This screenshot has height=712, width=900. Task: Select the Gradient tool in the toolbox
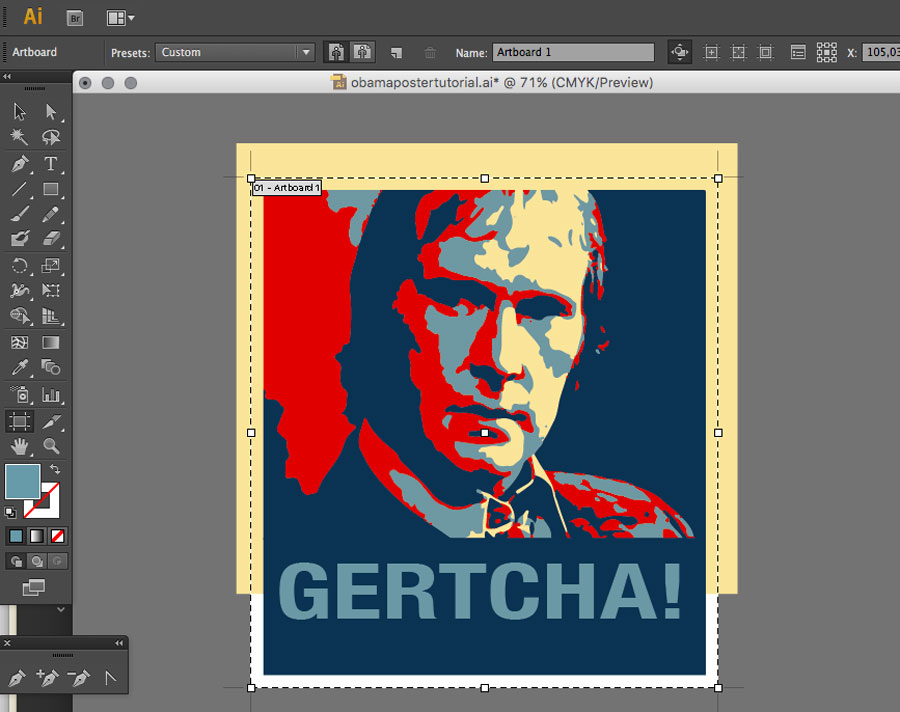pos(51,343)
